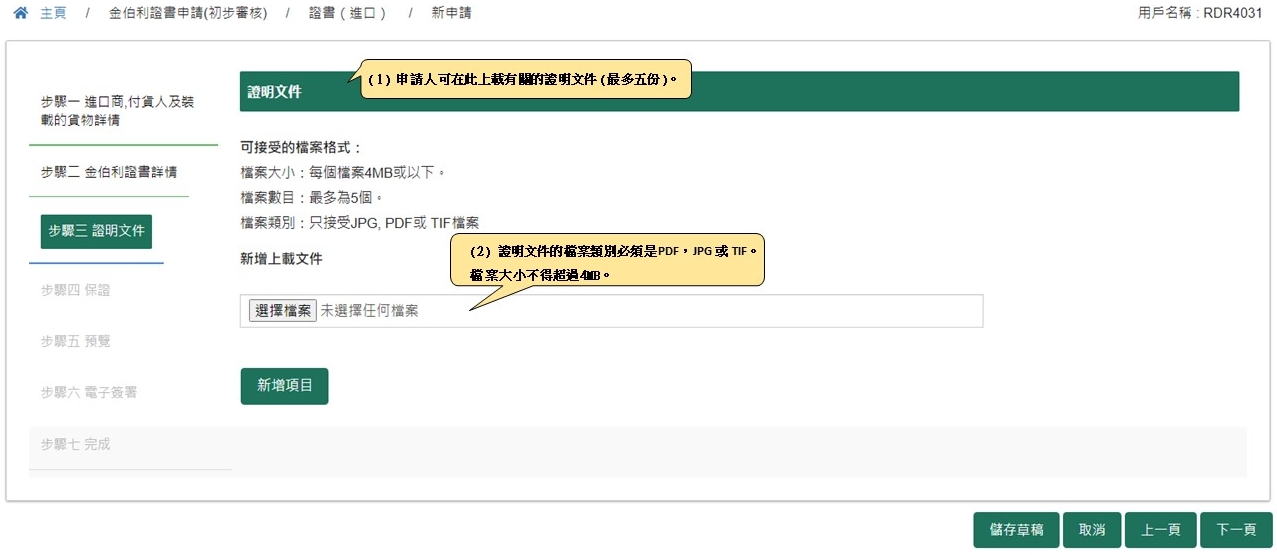Screen dimensions: 1277x555
Task: Click the home icon in breadcrumb
Action: 20,14
